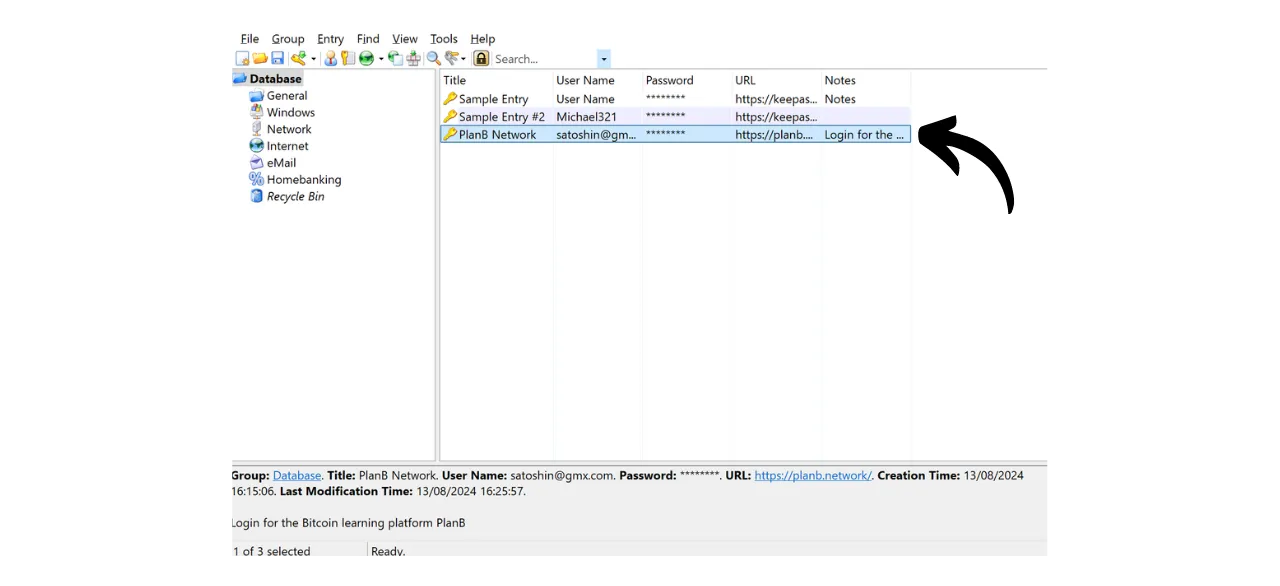1280x586 pixels.
Task: Expand the search box dropdown arrow
Action: (x=603, y=59)
